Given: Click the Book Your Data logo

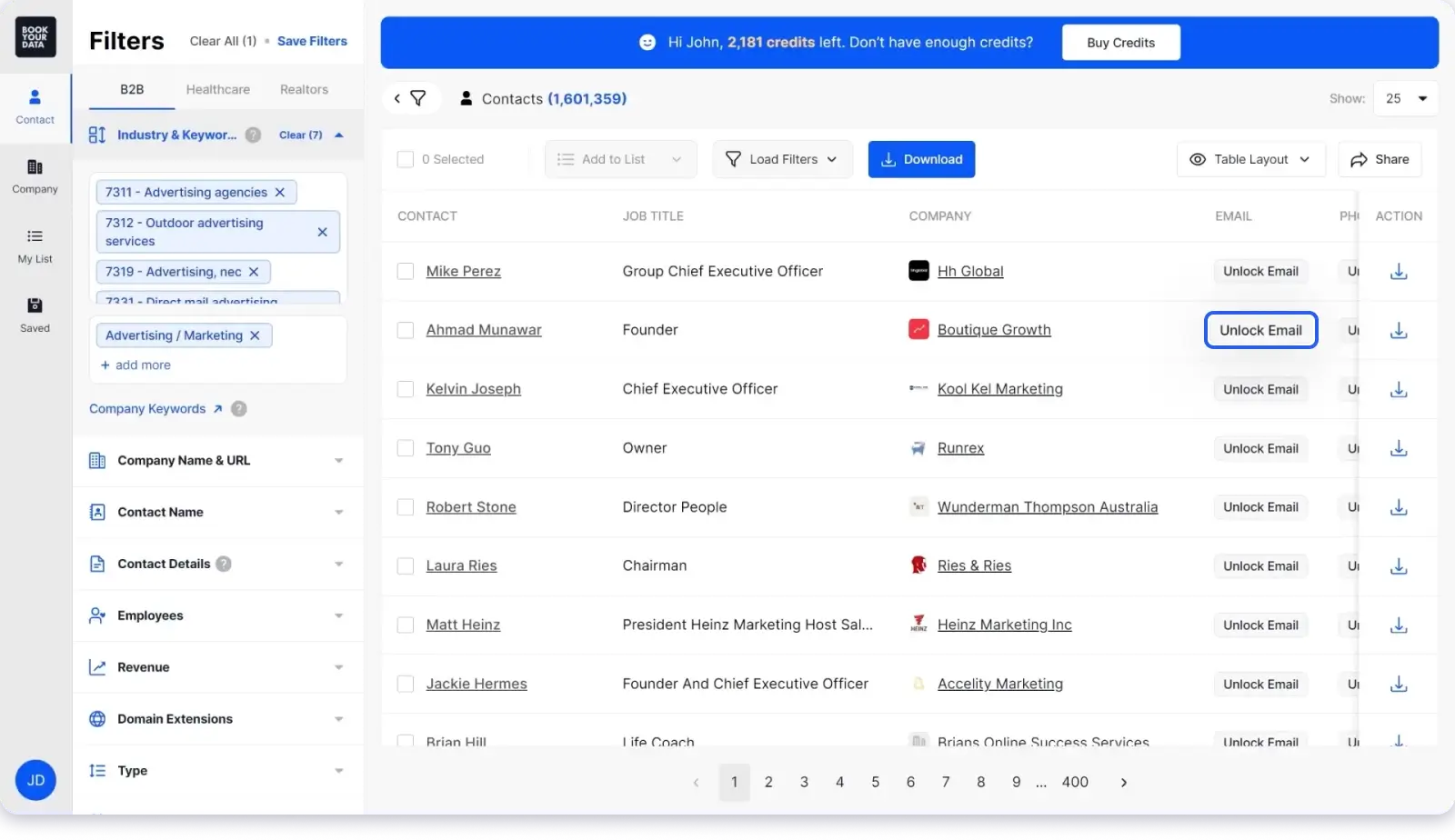Looking at the screenshot, I should point(35,36).
